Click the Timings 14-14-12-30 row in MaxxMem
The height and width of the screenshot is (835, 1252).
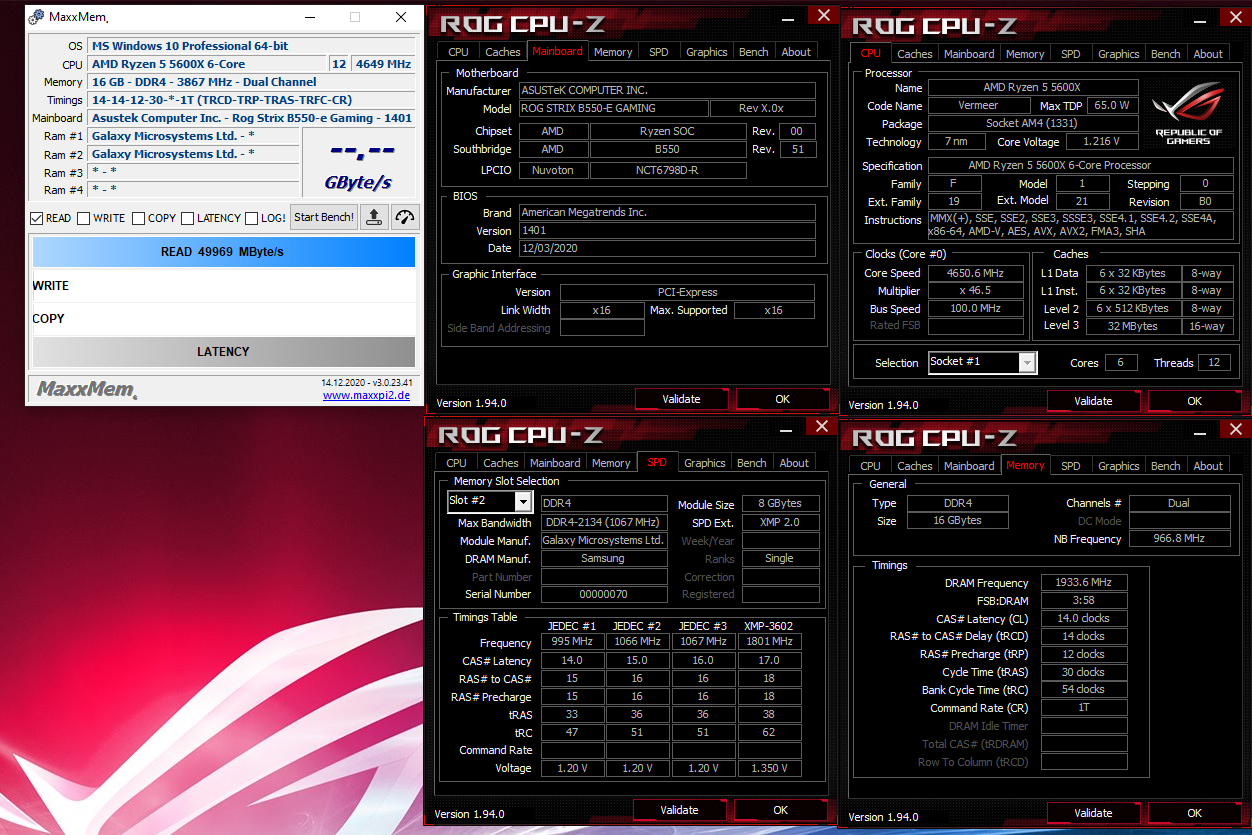[x=251, y=100]
